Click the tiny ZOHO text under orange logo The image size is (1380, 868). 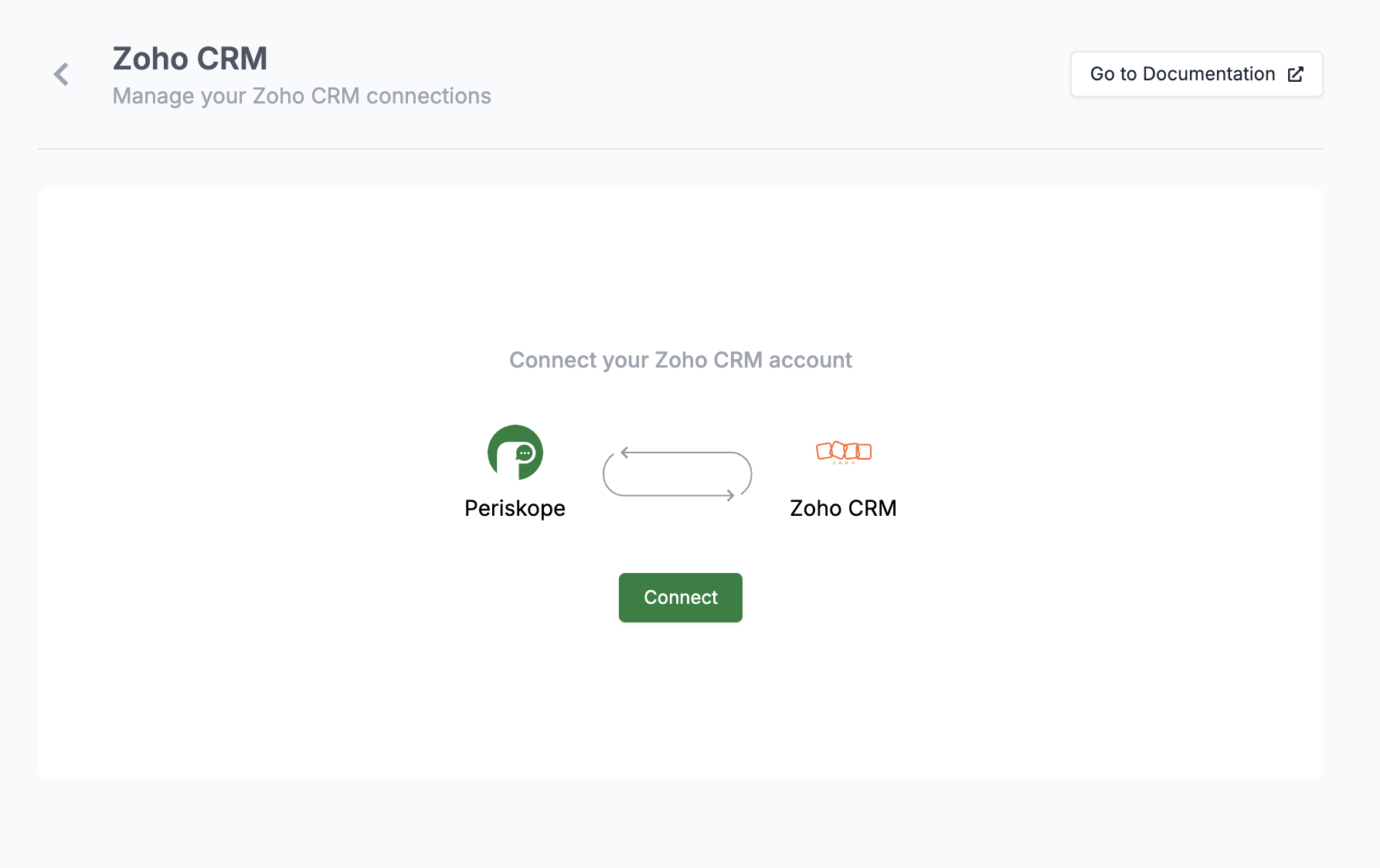844,463
